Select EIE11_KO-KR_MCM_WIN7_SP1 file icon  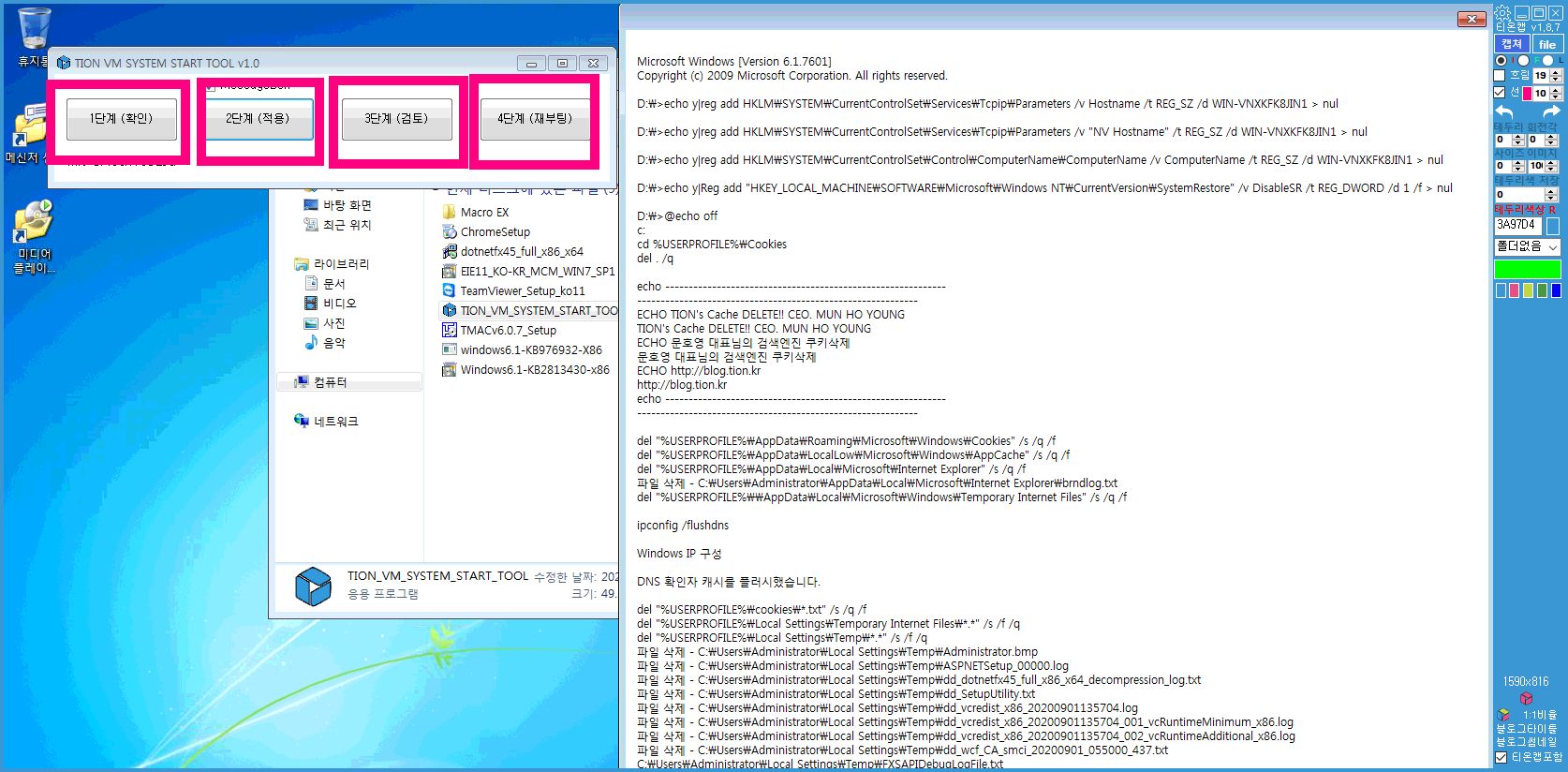pos(449,271)
